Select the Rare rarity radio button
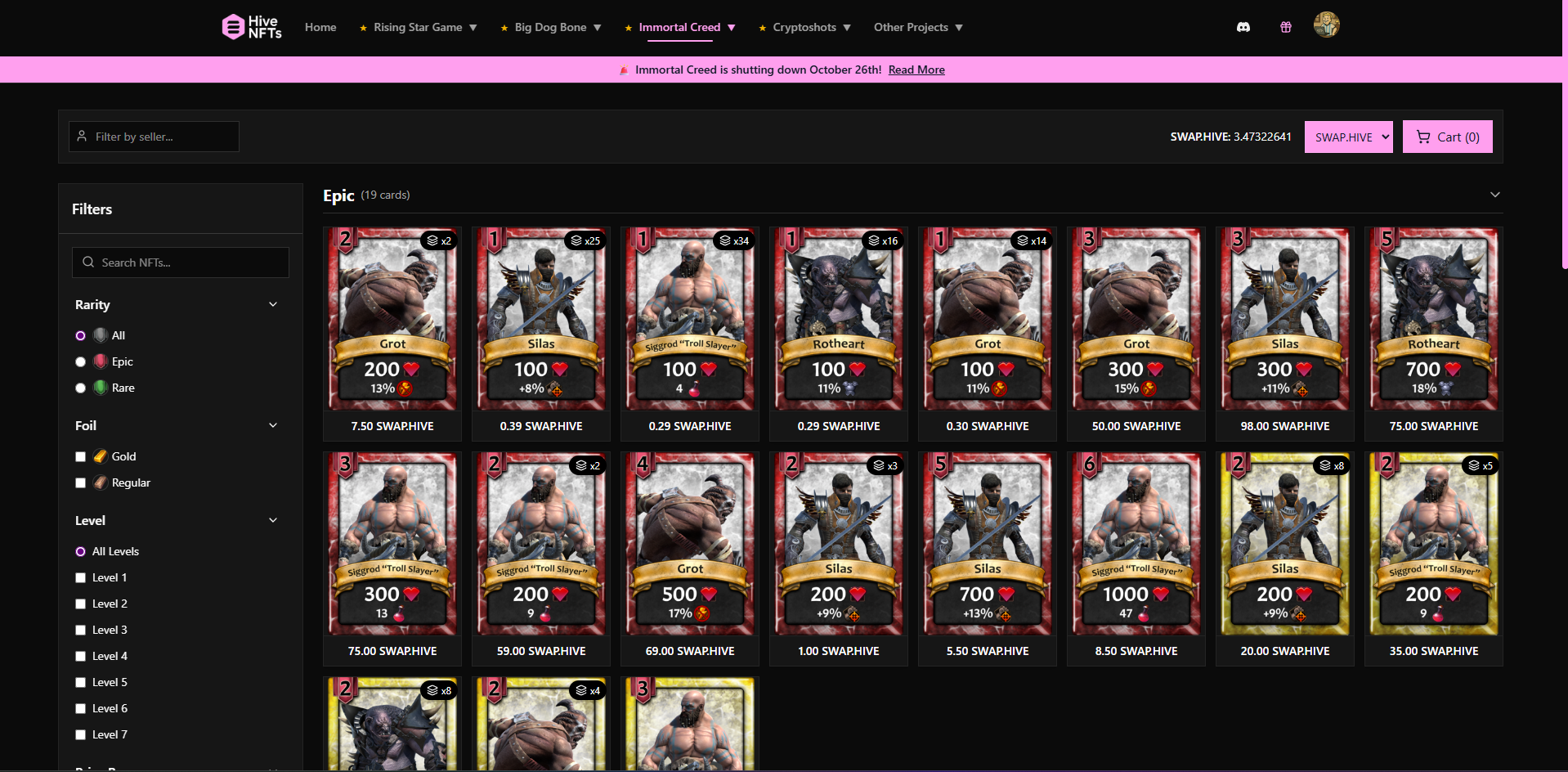The height and width of the screenshot is (772, 1568). click(x=80, y=388)
